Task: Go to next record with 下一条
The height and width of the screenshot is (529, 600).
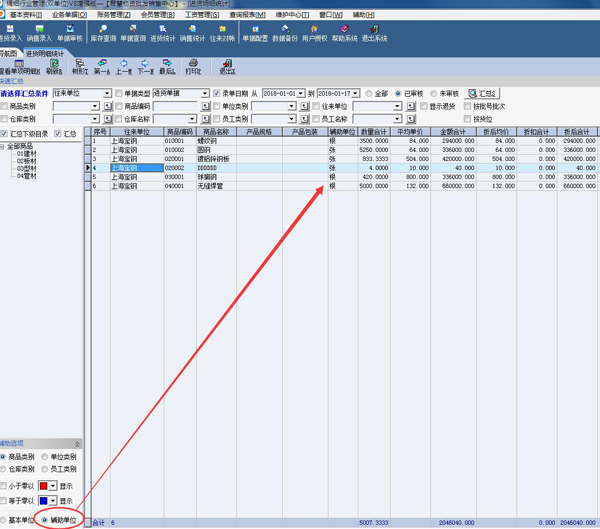Action: tap(146, 67)
